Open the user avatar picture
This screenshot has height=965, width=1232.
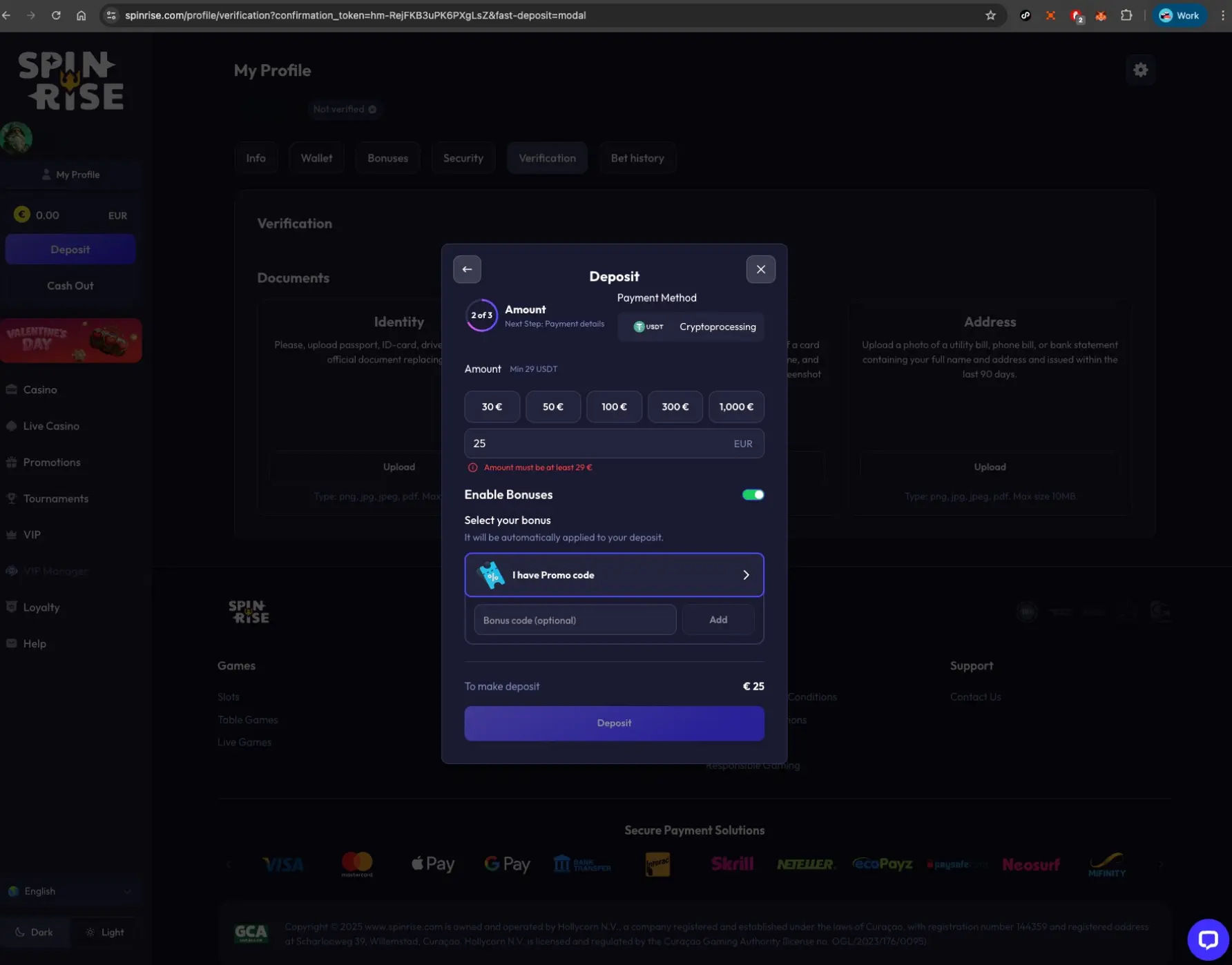pos(17,137)
